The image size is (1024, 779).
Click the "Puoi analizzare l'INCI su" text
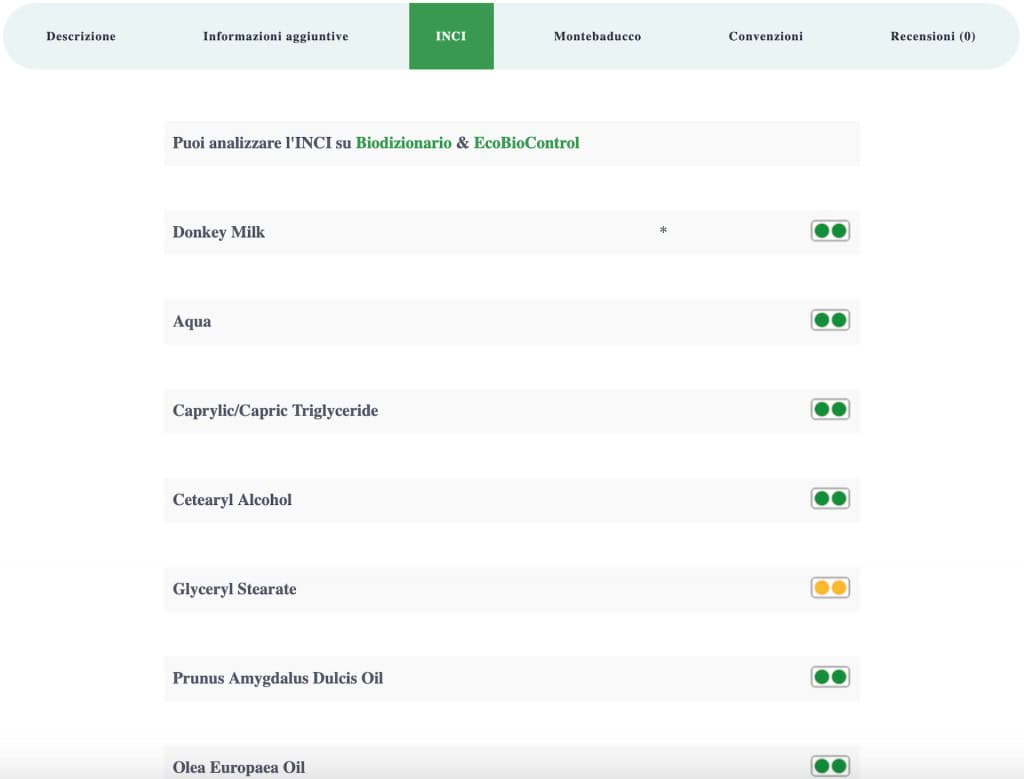[x=262, y=143]
